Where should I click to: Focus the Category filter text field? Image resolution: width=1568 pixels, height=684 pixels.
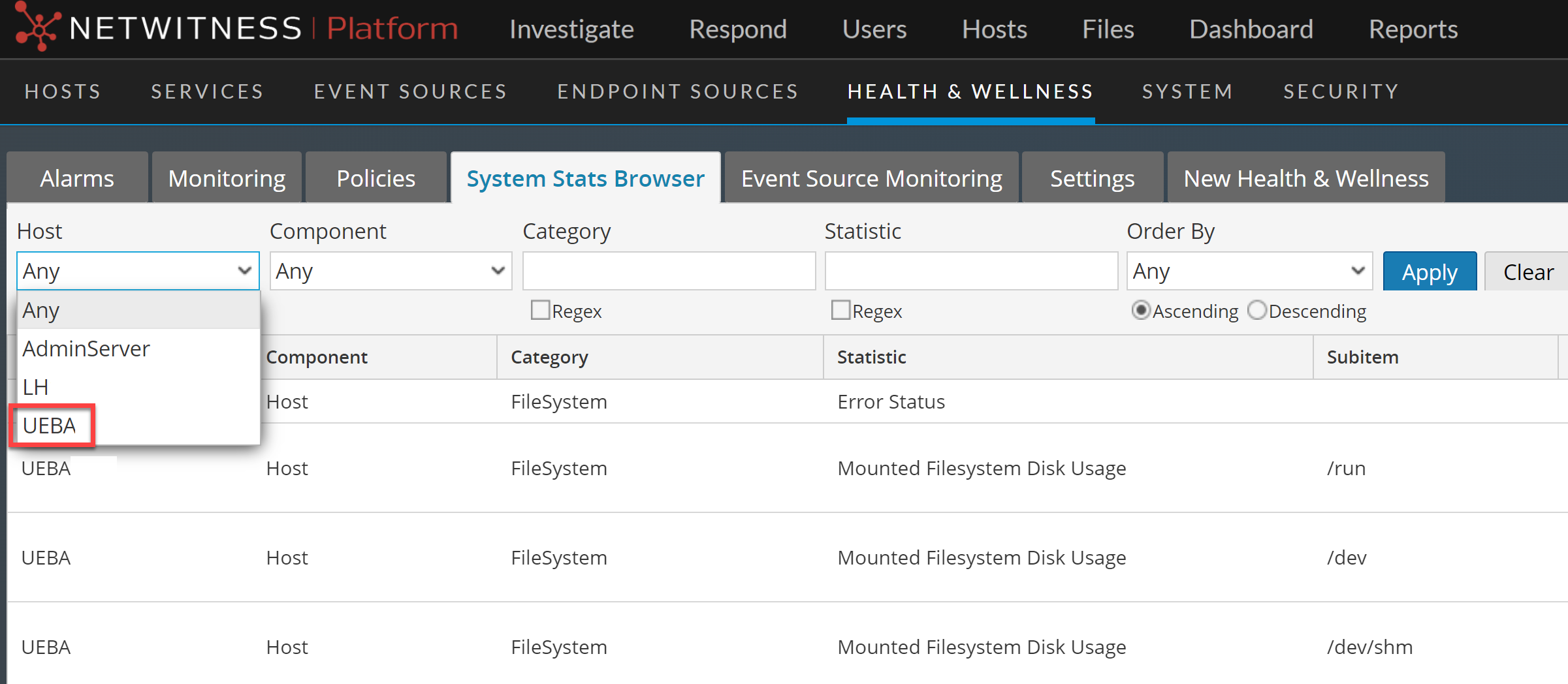pos(669,271)
